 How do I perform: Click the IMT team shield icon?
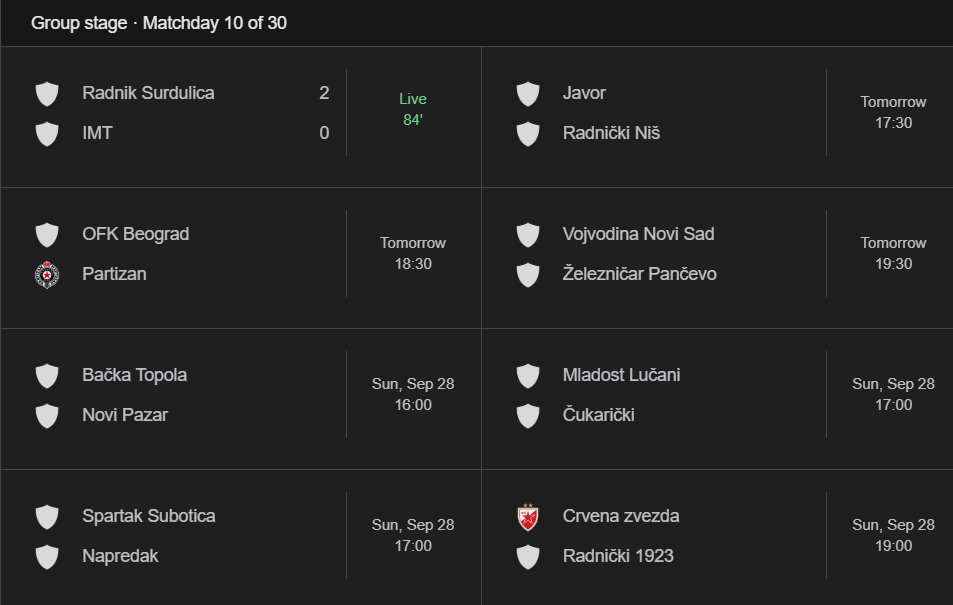47,134
